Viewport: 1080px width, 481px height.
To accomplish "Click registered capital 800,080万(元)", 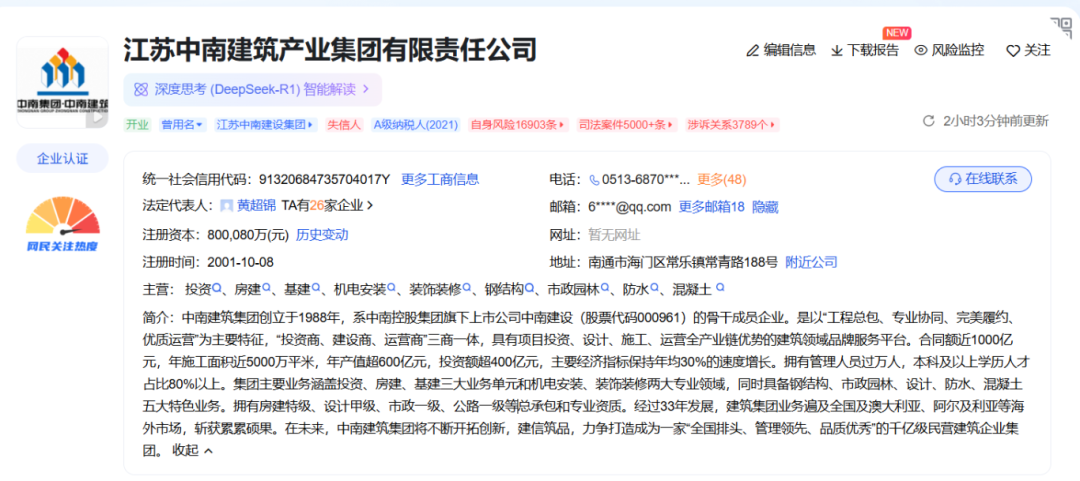I will pos(248,234).
